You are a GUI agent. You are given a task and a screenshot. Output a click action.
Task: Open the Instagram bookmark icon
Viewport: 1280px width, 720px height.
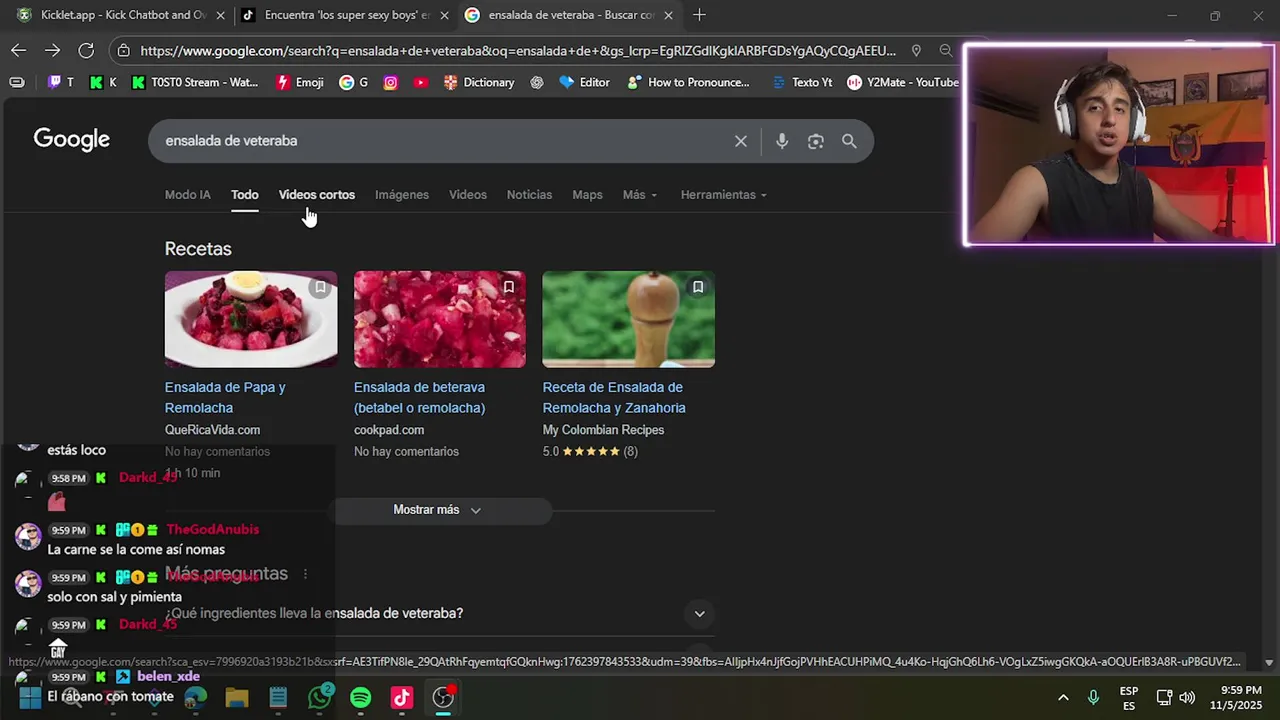(x=391, y=82)
